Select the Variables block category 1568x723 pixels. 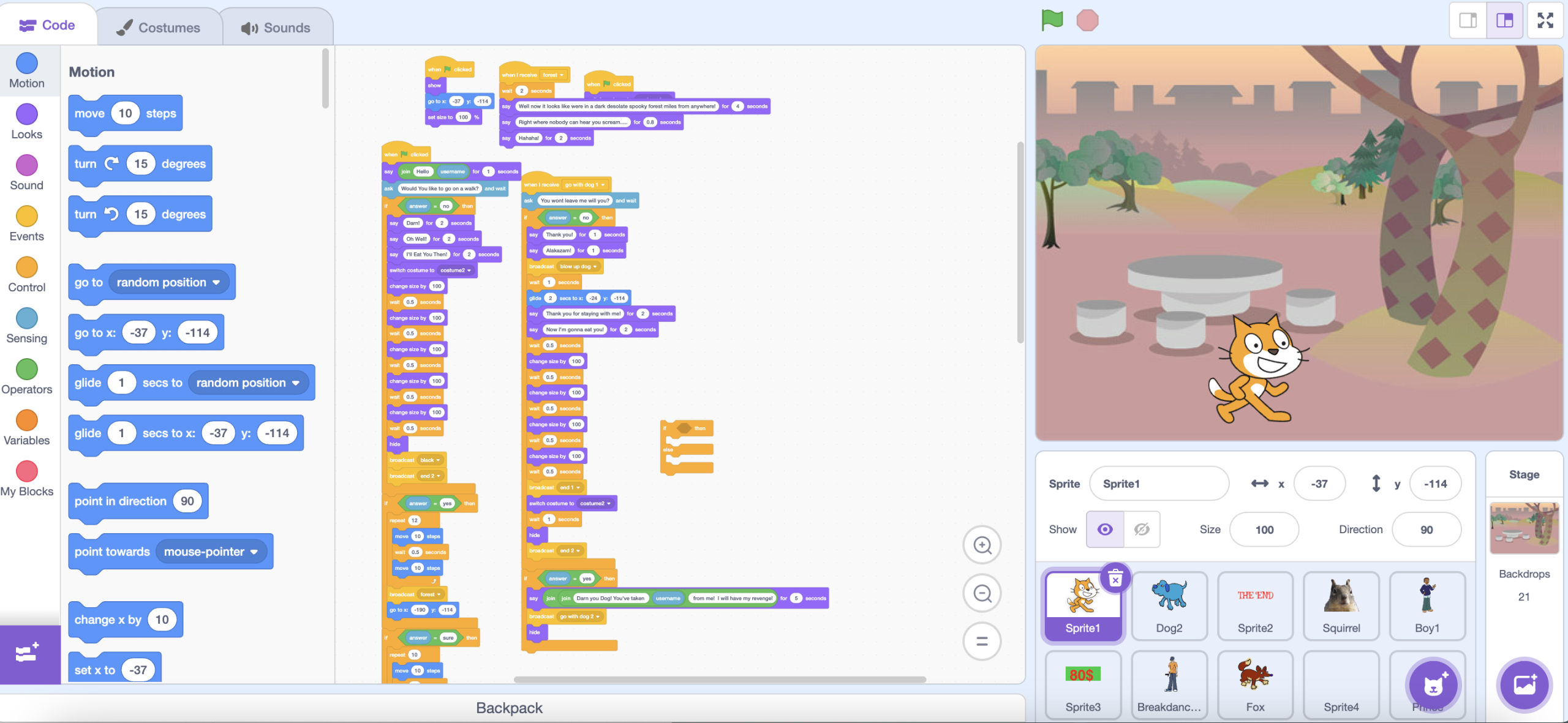[27, 428]
